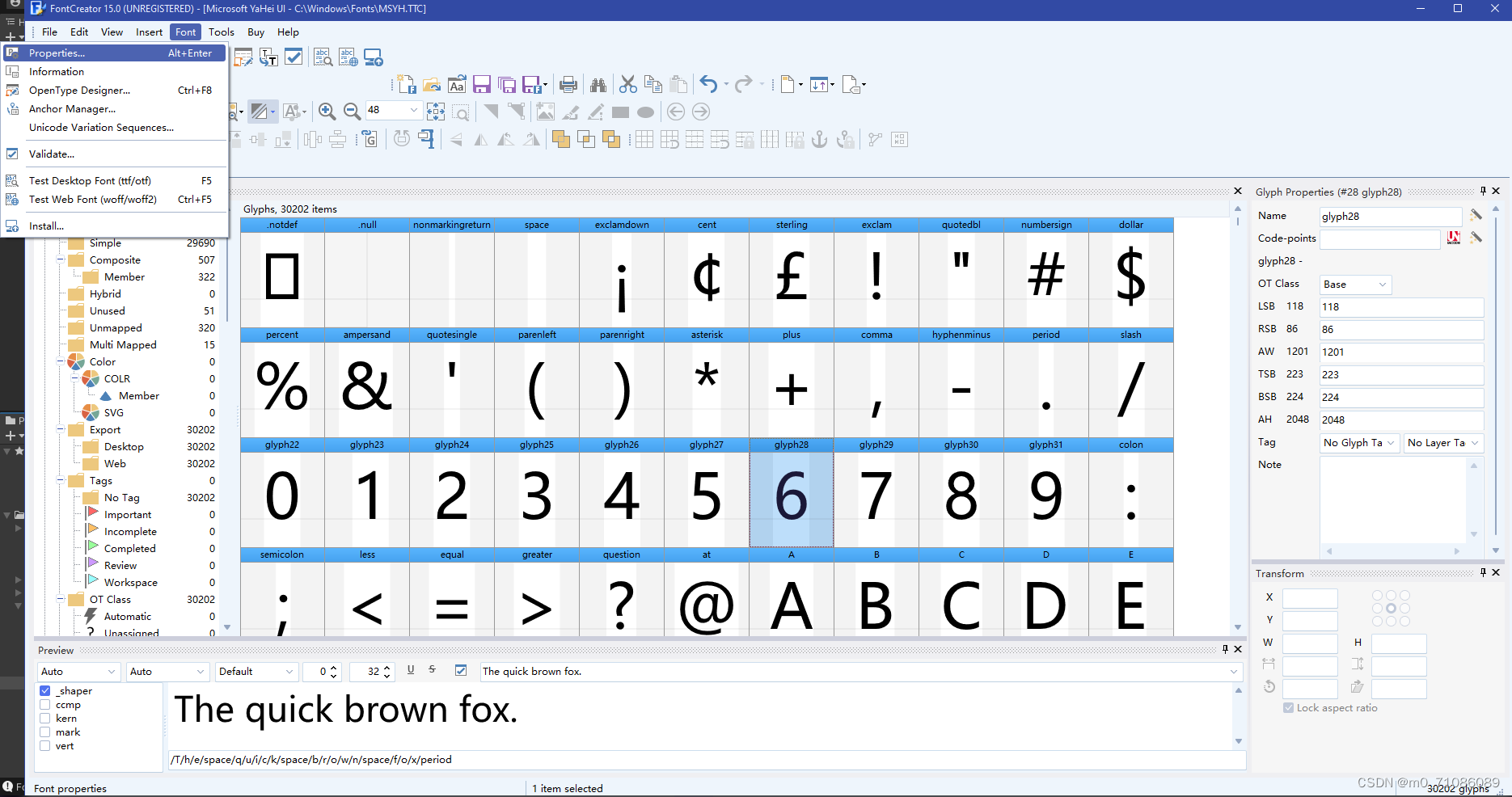Screen dimensions: 1512x797
Task: Choose Validate... in the Font menu
Action: 52,154
